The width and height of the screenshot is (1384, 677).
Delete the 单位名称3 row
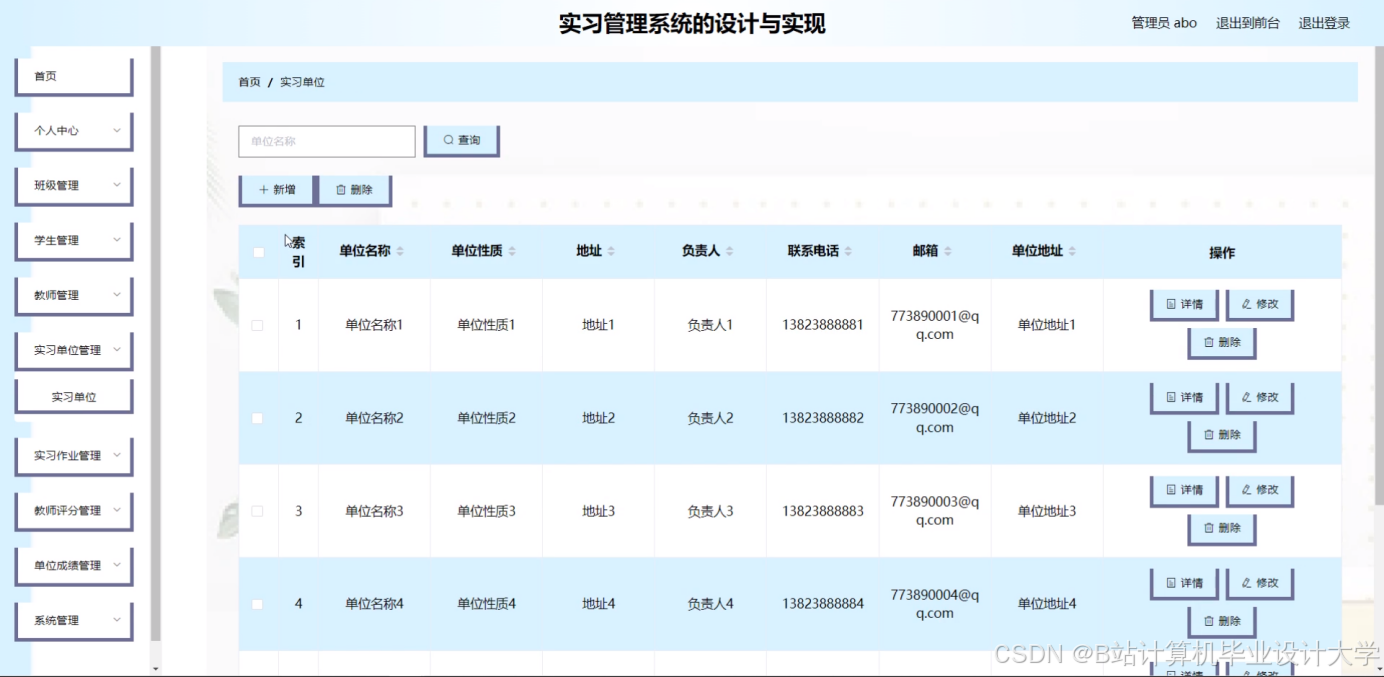(1222, 528)
